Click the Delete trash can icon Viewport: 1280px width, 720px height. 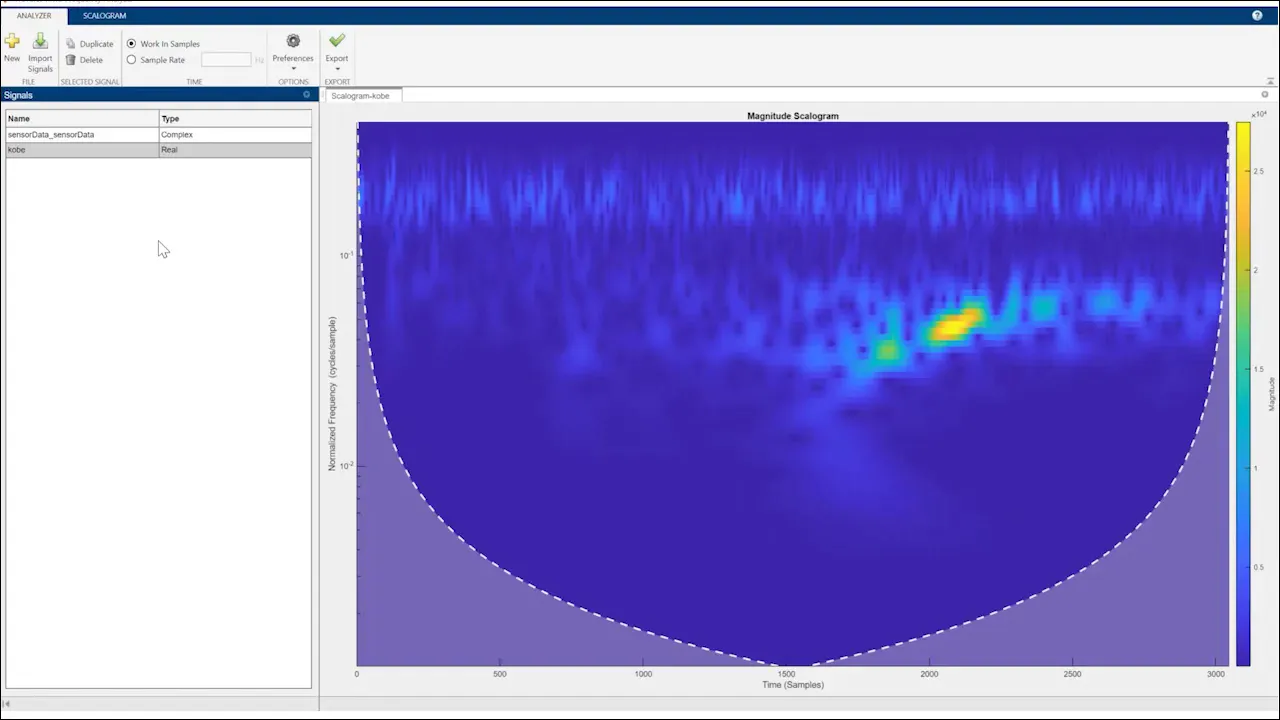pyautogui.click(x=71, y=60)
